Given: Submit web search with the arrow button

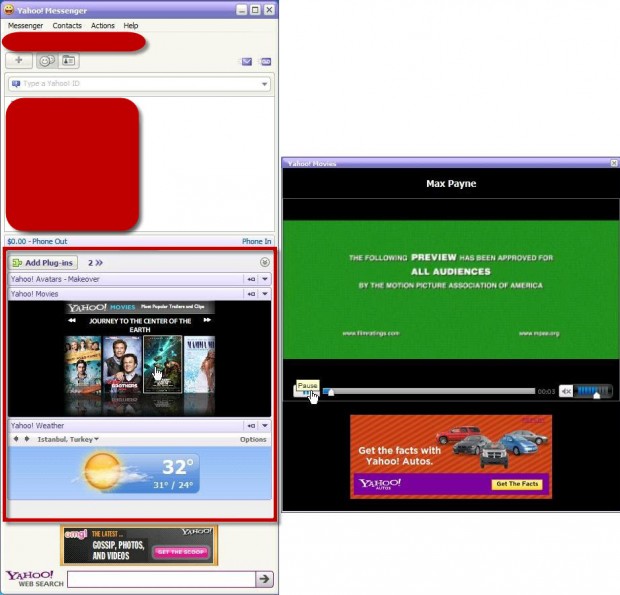Looking at the screenshot, I should pyautogui.click(x=264, y=579).
